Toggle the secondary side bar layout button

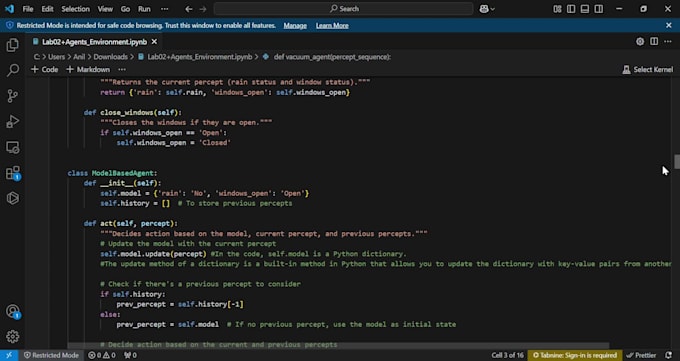[599, 9]
